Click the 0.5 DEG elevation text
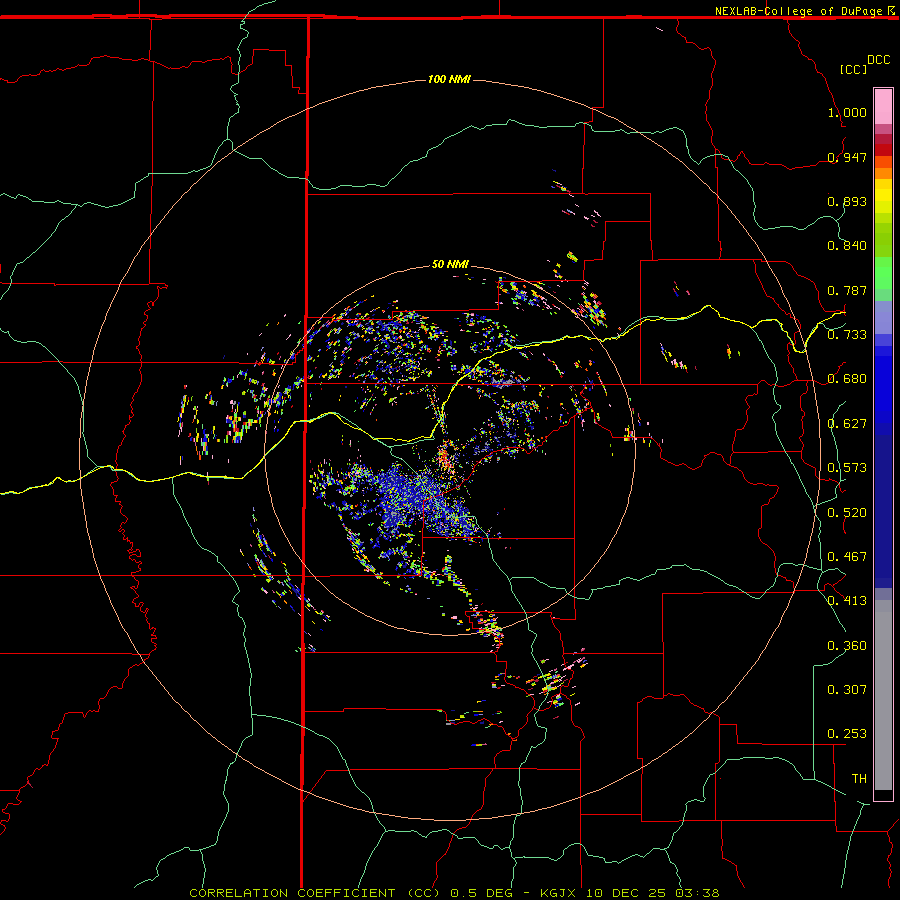This screenshot has width=900, height=900. coord(481,893)
